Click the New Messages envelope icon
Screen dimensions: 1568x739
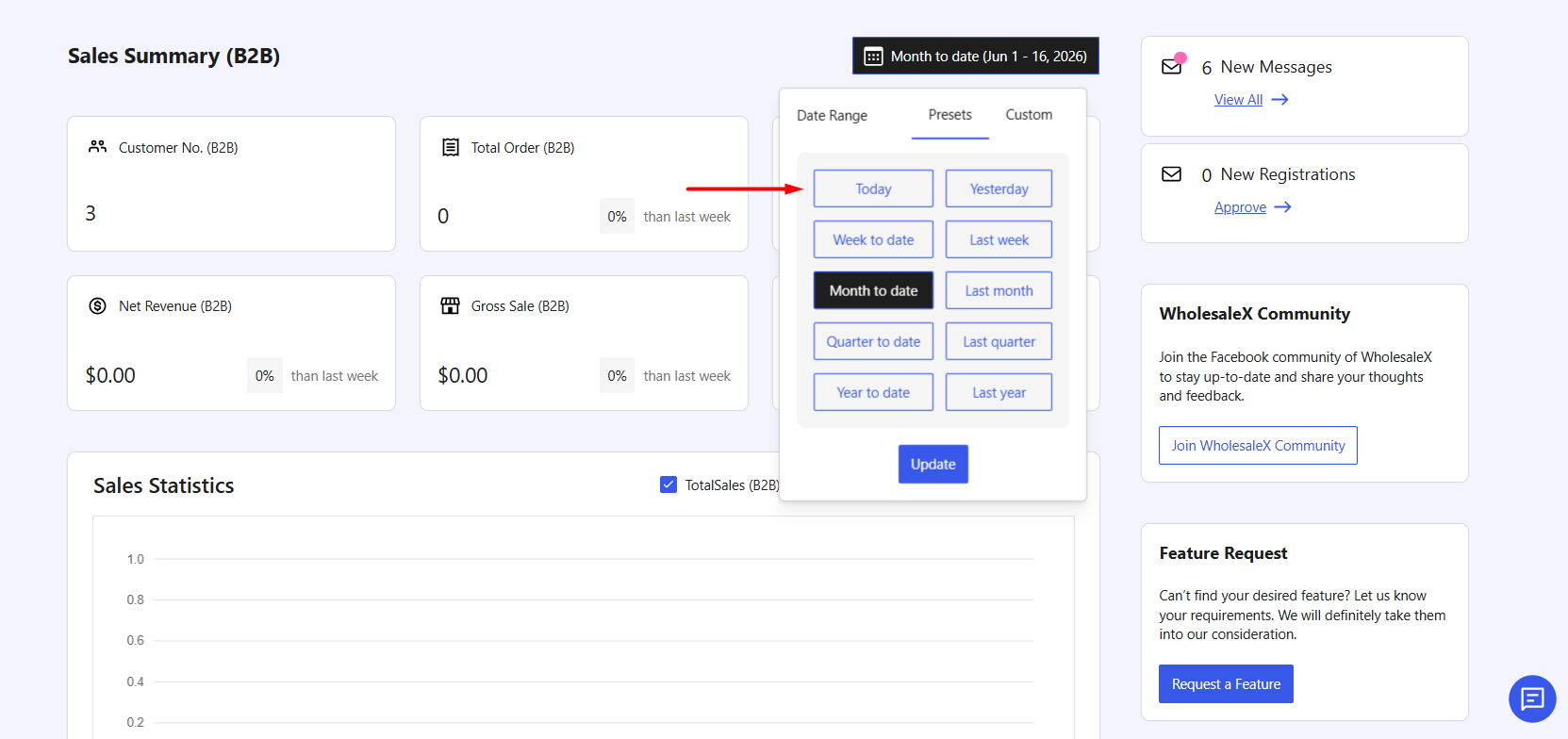click(1172, 66)
